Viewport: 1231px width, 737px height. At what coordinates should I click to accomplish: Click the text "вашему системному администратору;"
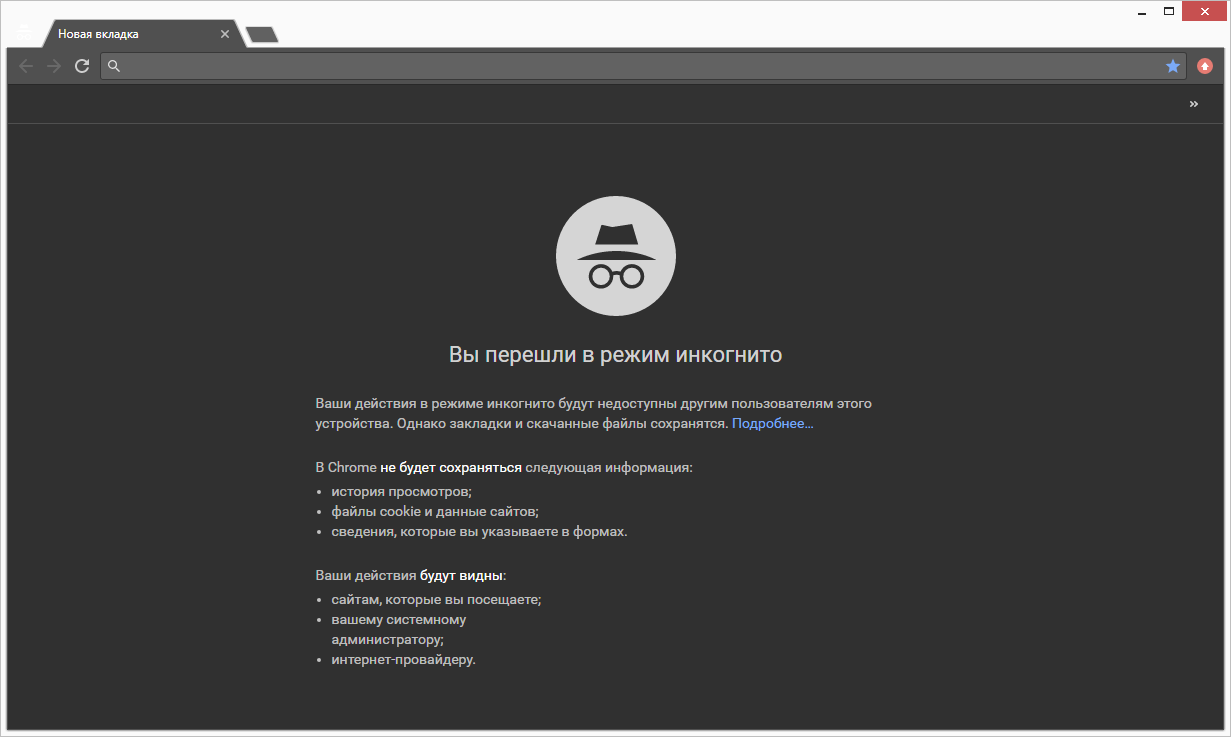coord(398,630)
